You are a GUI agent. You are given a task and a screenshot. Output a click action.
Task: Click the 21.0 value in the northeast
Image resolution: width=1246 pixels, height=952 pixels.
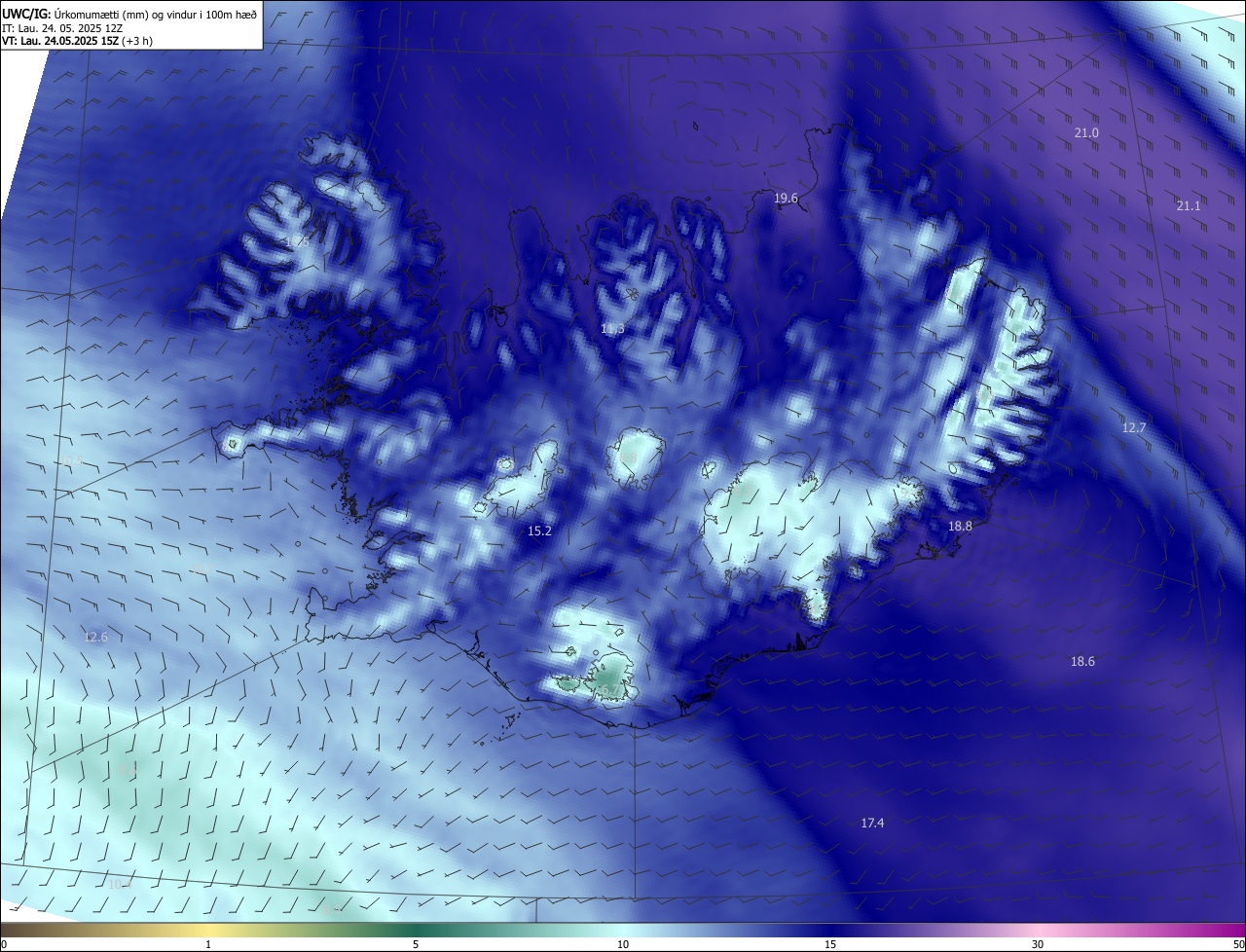tap(1086, 133)
